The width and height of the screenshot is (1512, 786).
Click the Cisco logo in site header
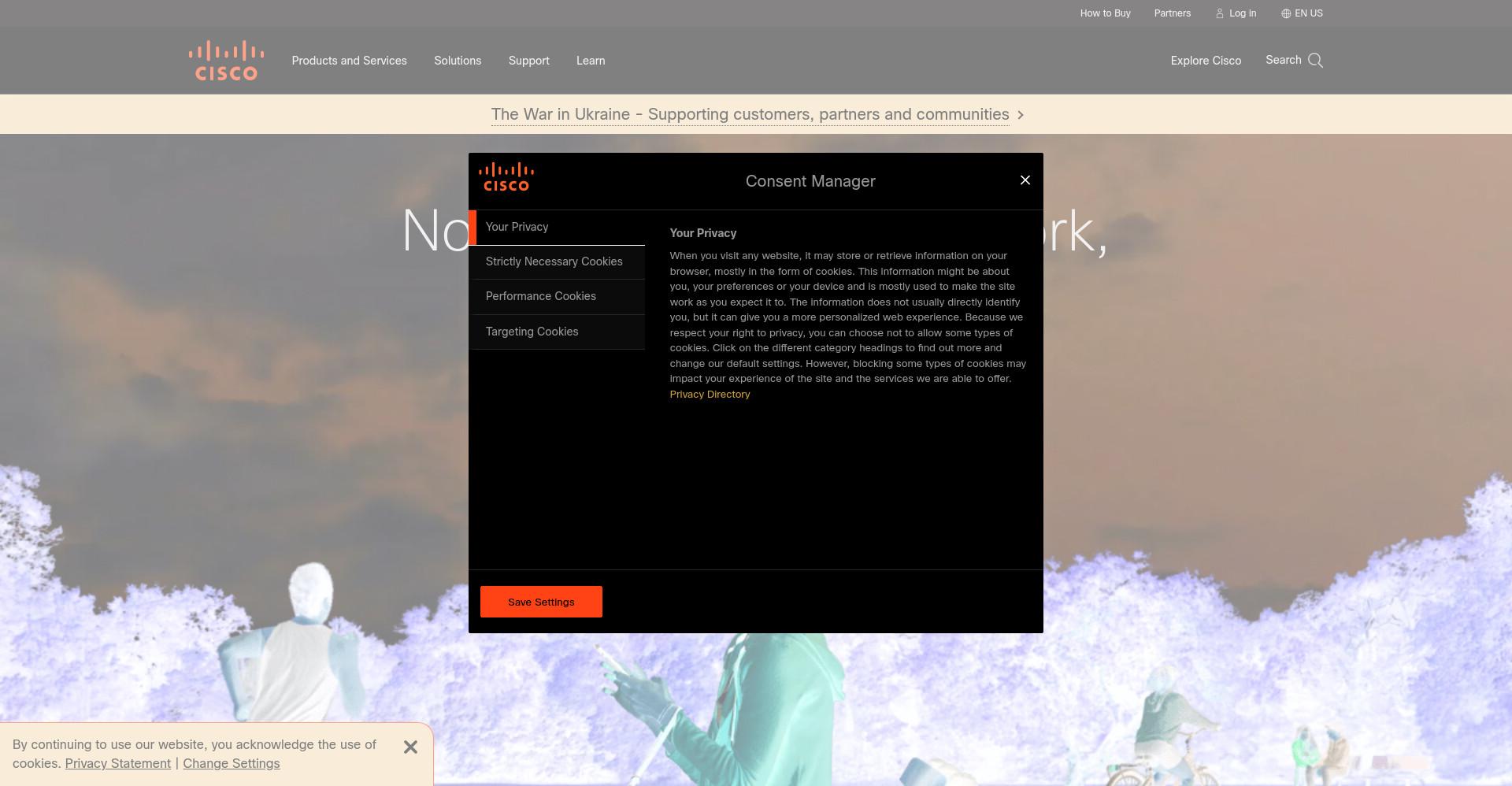point(226,61)
